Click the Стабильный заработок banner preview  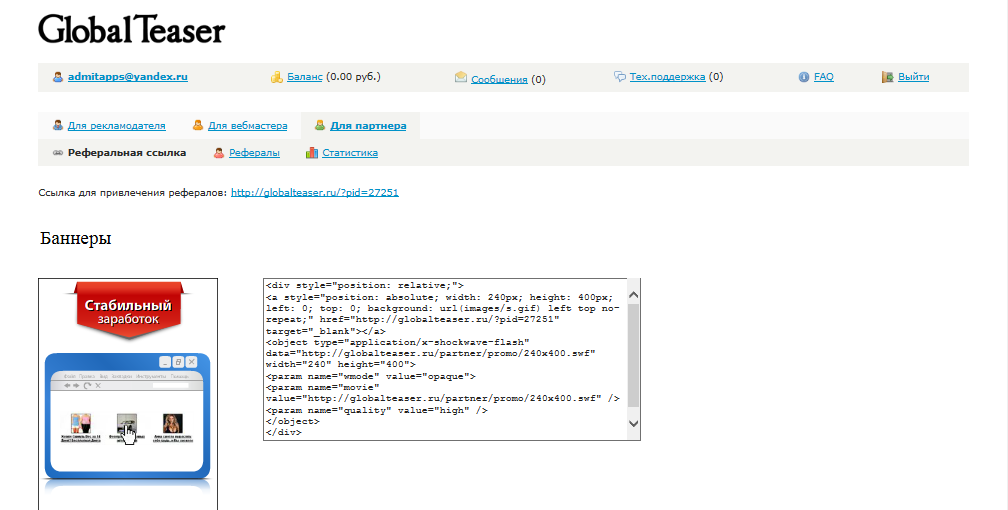(x=128, y=394)
